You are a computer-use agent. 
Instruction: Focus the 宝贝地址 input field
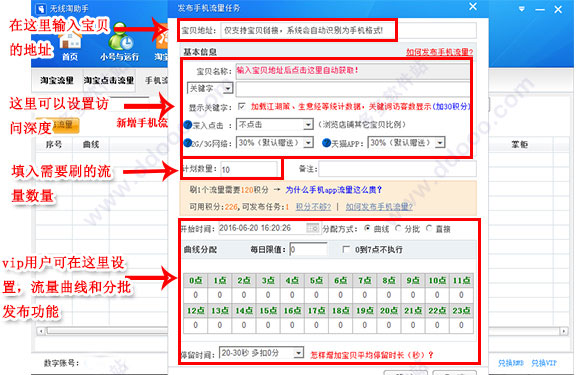pyautogui.click(x=348, y=30)
